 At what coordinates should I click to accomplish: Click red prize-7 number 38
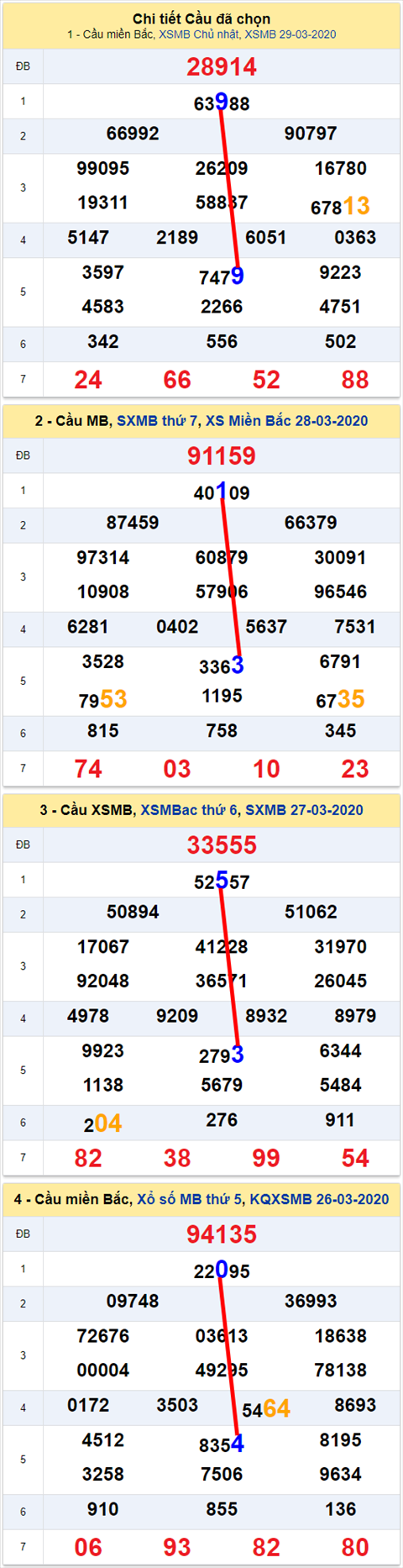[177, 1158]
